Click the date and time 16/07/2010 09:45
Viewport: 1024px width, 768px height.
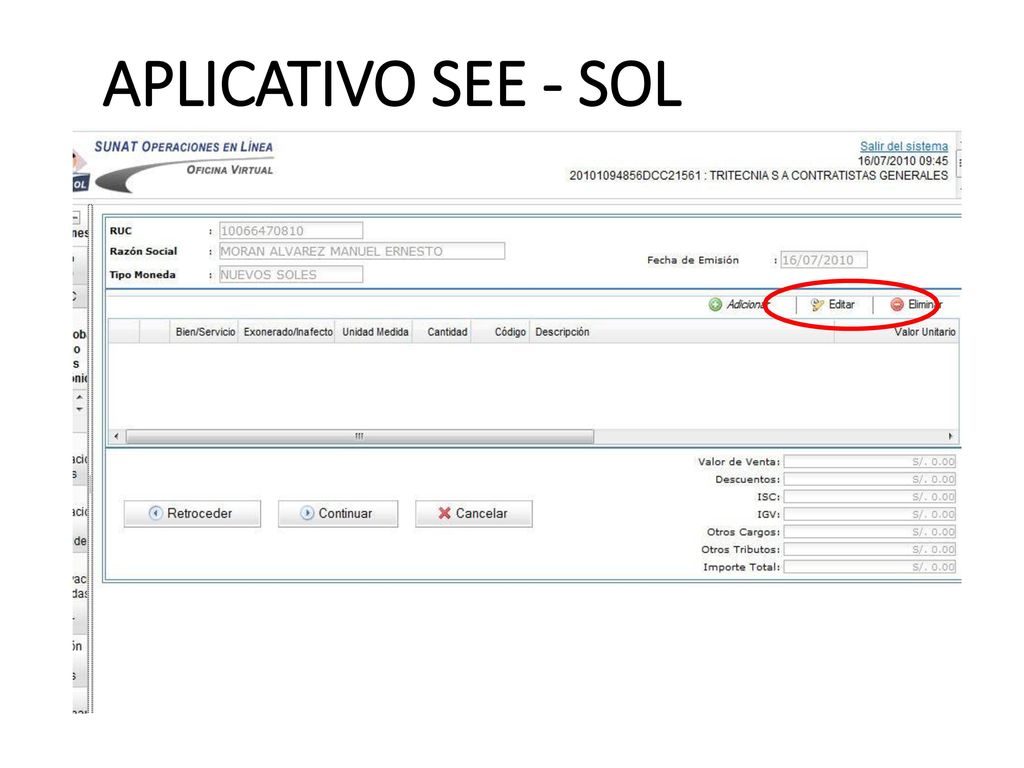point(903,161)
